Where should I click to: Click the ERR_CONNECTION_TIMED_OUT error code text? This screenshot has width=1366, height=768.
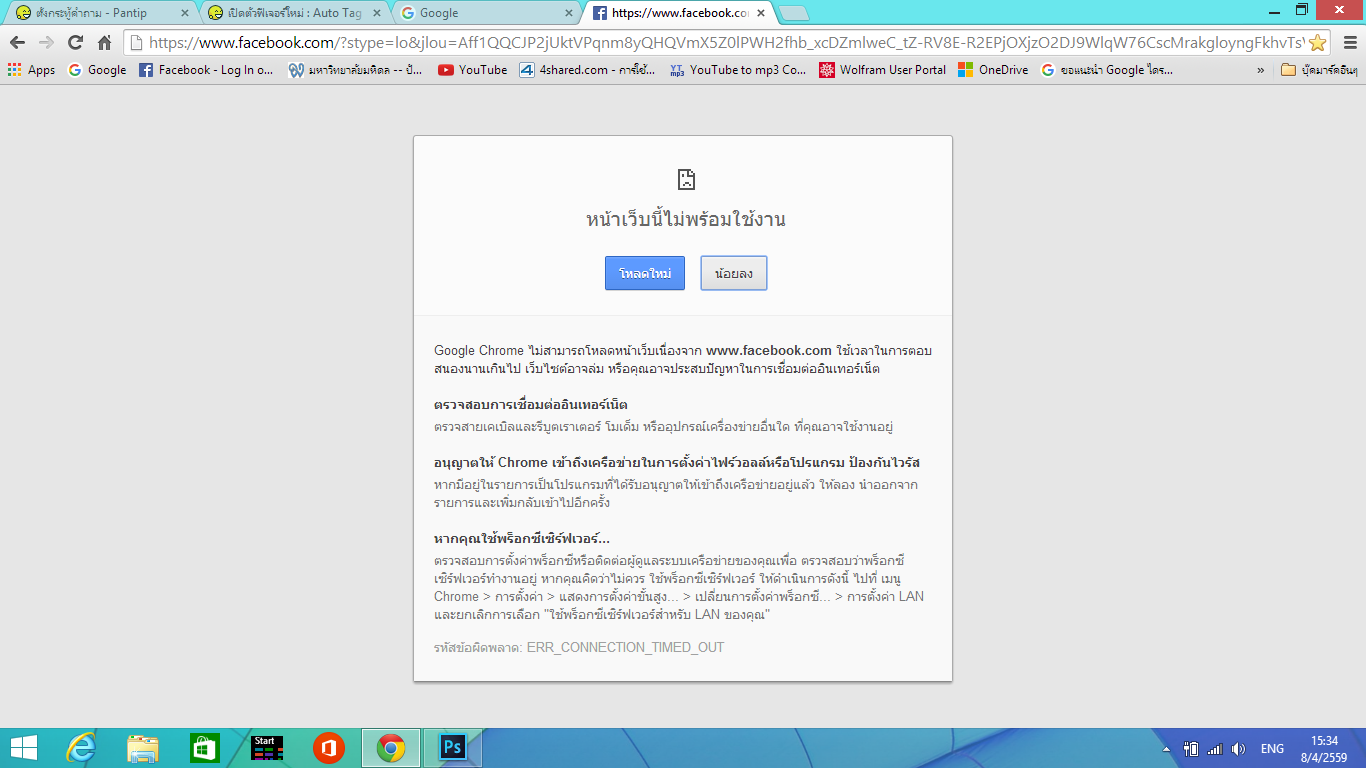point(625,648)
